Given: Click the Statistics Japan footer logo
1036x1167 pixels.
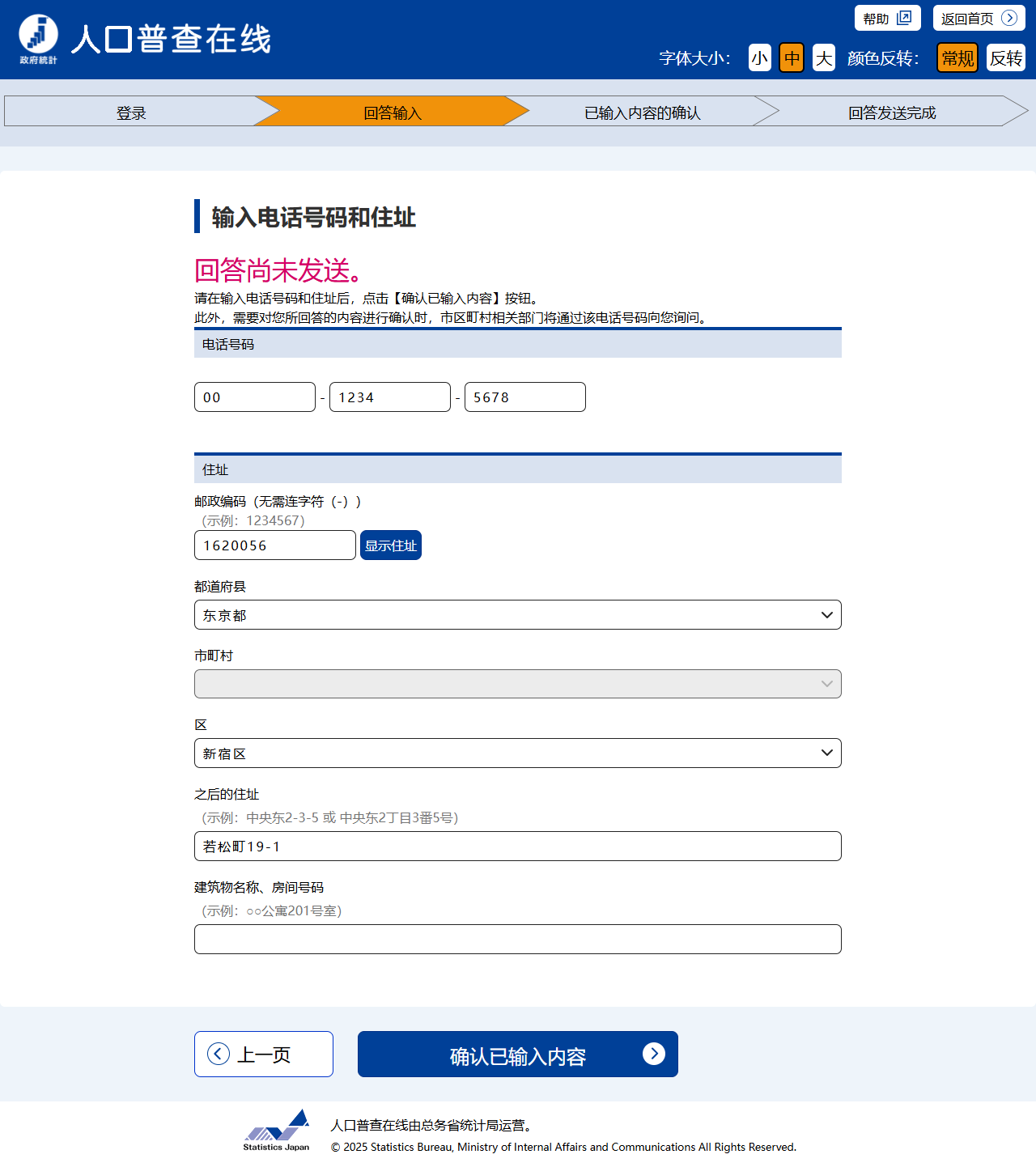Looking at the screenshot, I should 276,1130.
